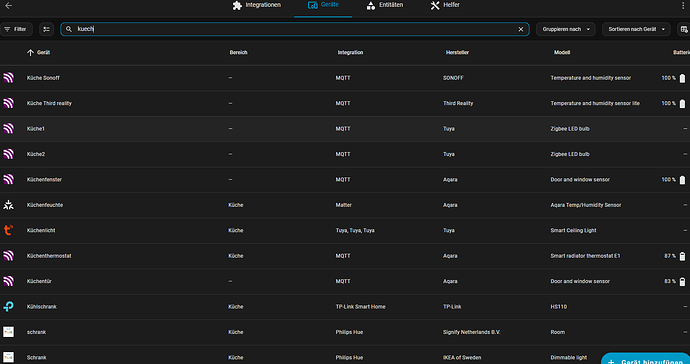Sort by the Hersteller column header
Viewport: 690px width, 364px height.
[x=457, y=52]
